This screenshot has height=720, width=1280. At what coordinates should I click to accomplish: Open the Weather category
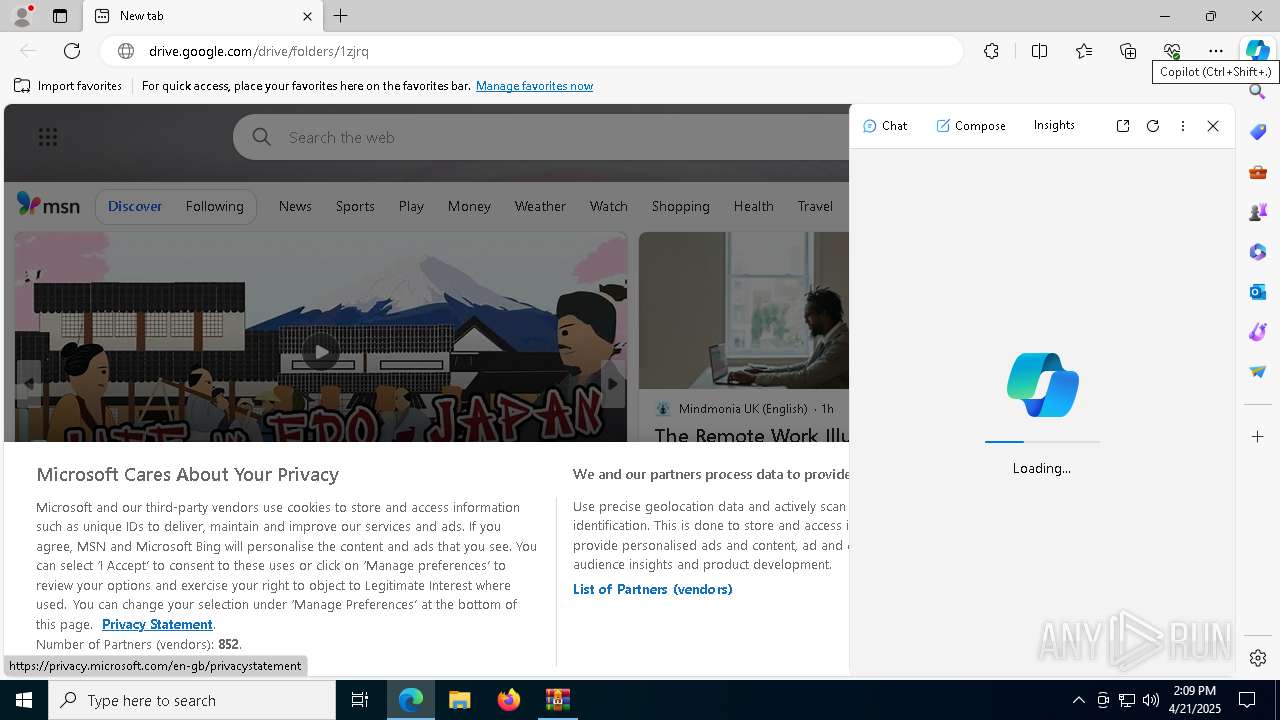pos(540,206)
